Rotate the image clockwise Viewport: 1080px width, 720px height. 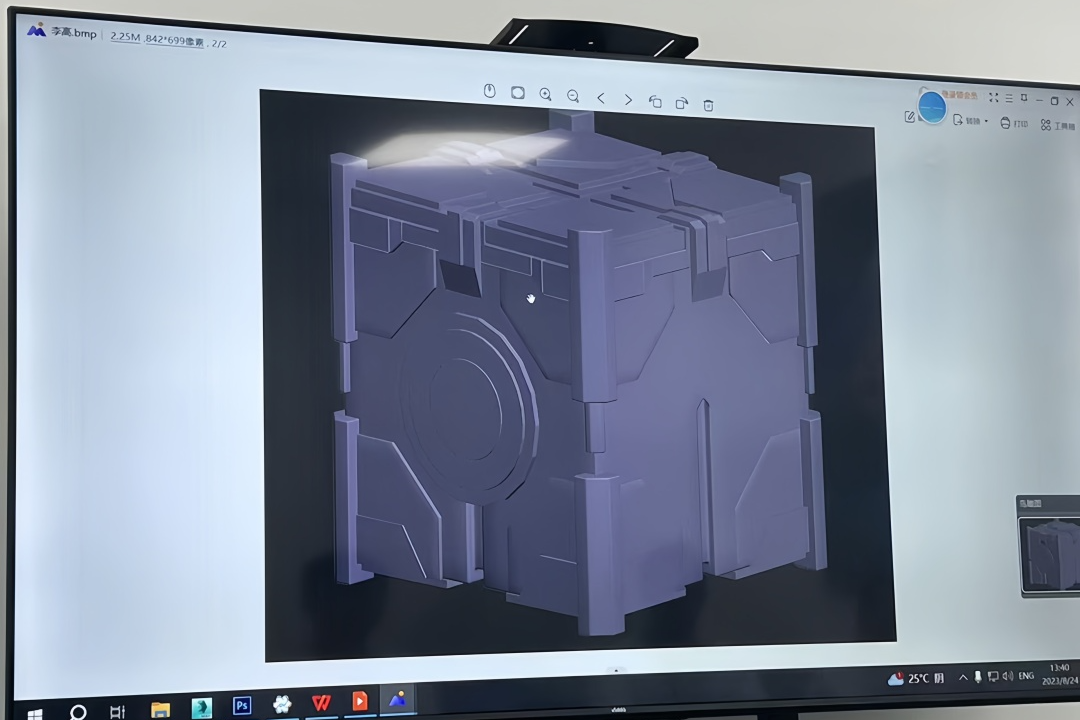682,103
